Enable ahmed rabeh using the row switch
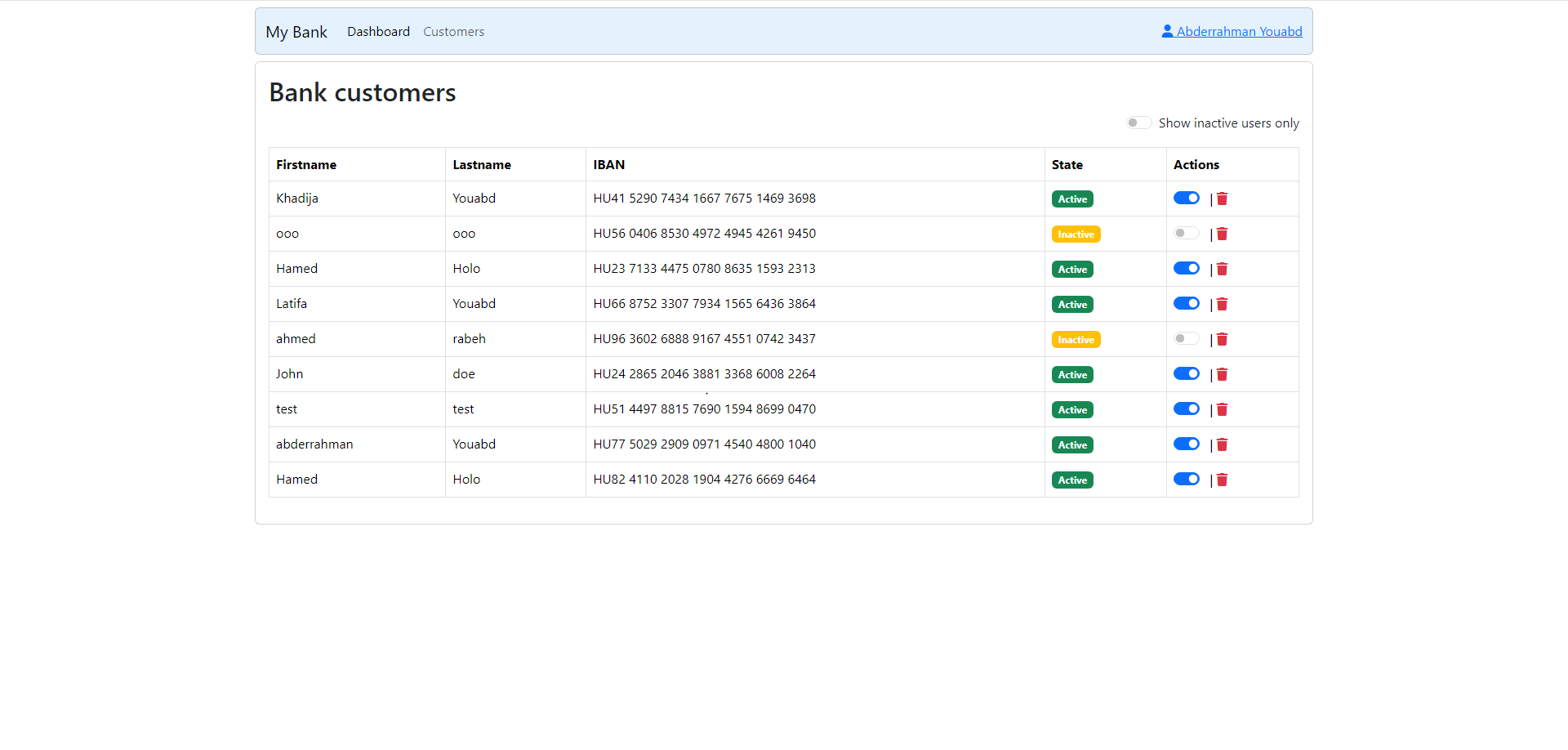Viewport: 1568px width, 750px height. pyautogui.click(x=1187, y=338)
